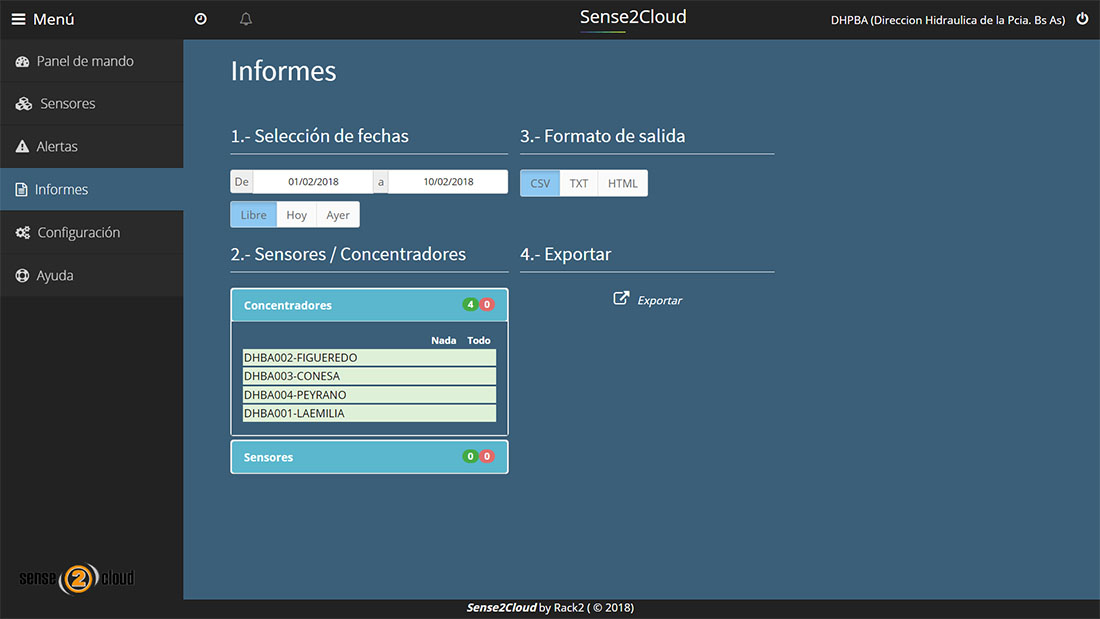Select Informes in sidebar
1100x619 pixels.
tap(92, 189)
